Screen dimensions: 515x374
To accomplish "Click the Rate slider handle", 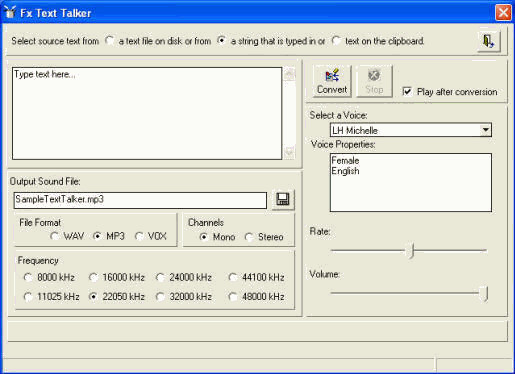I will [412, 250].
